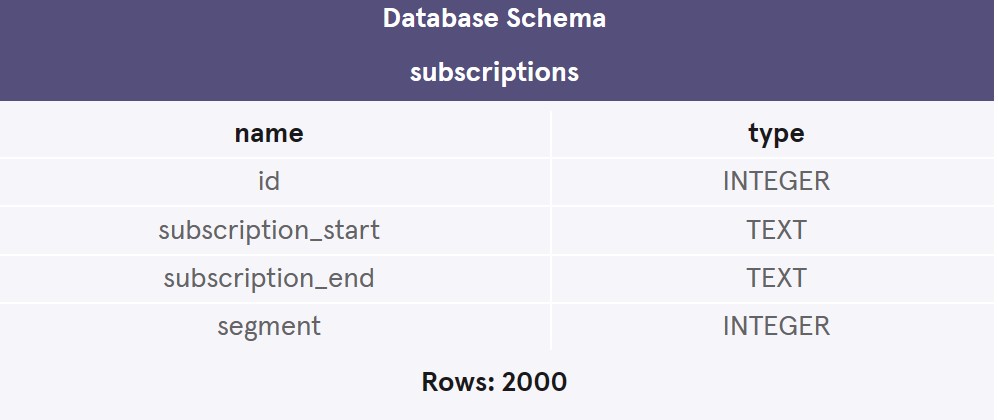Viewport: 998px width, 420px height.
Task: Click the vertical divider between name and type headers
Action: [x=551, y=133]
